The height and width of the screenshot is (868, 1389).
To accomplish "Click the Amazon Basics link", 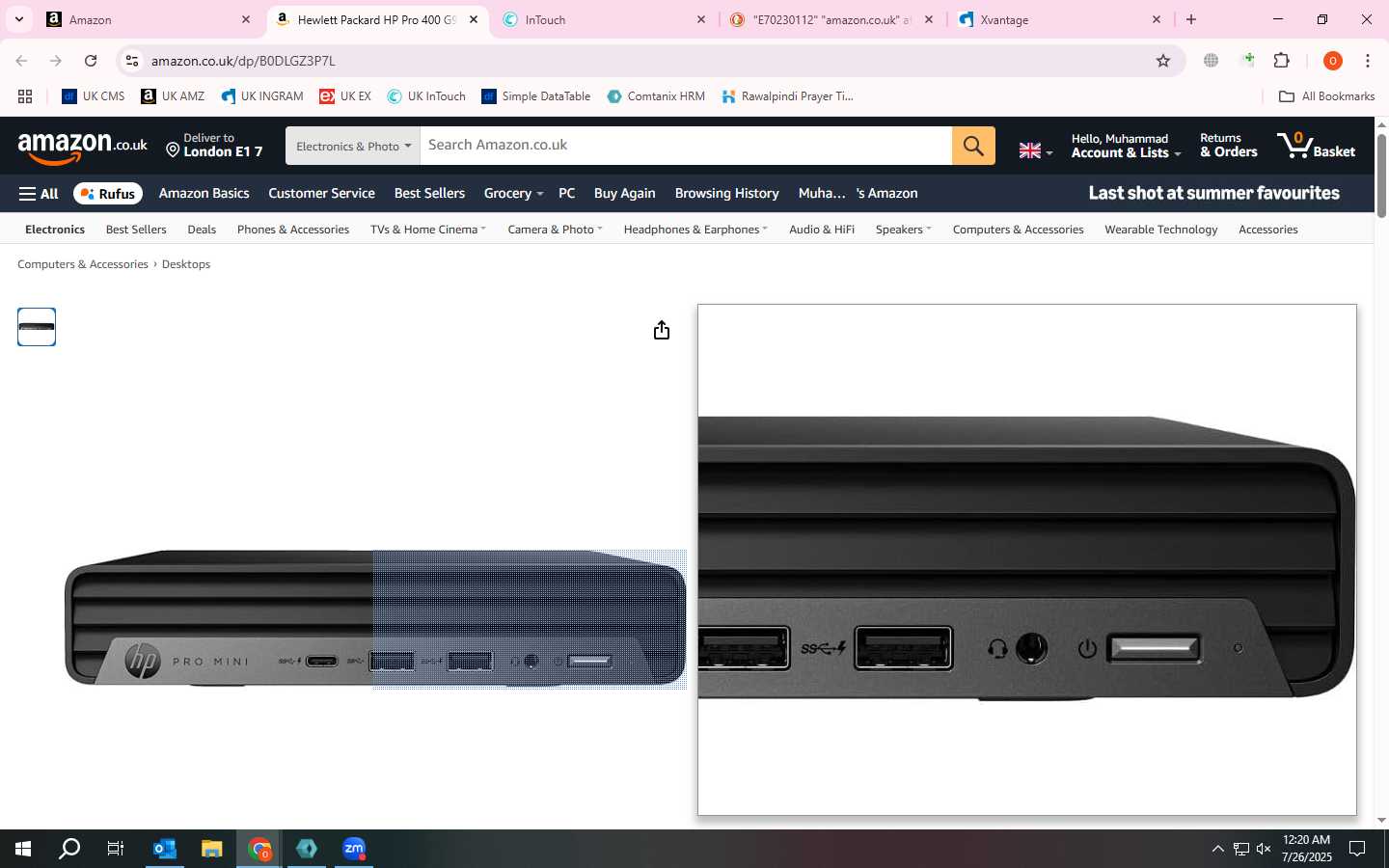I will (x=204, y=193).
